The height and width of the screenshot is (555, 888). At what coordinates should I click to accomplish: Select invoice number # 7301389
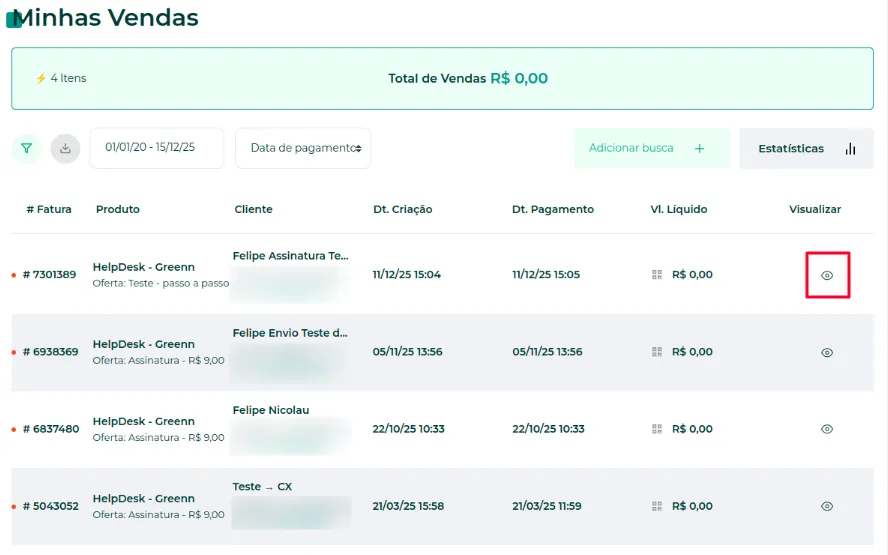[49, 275]
